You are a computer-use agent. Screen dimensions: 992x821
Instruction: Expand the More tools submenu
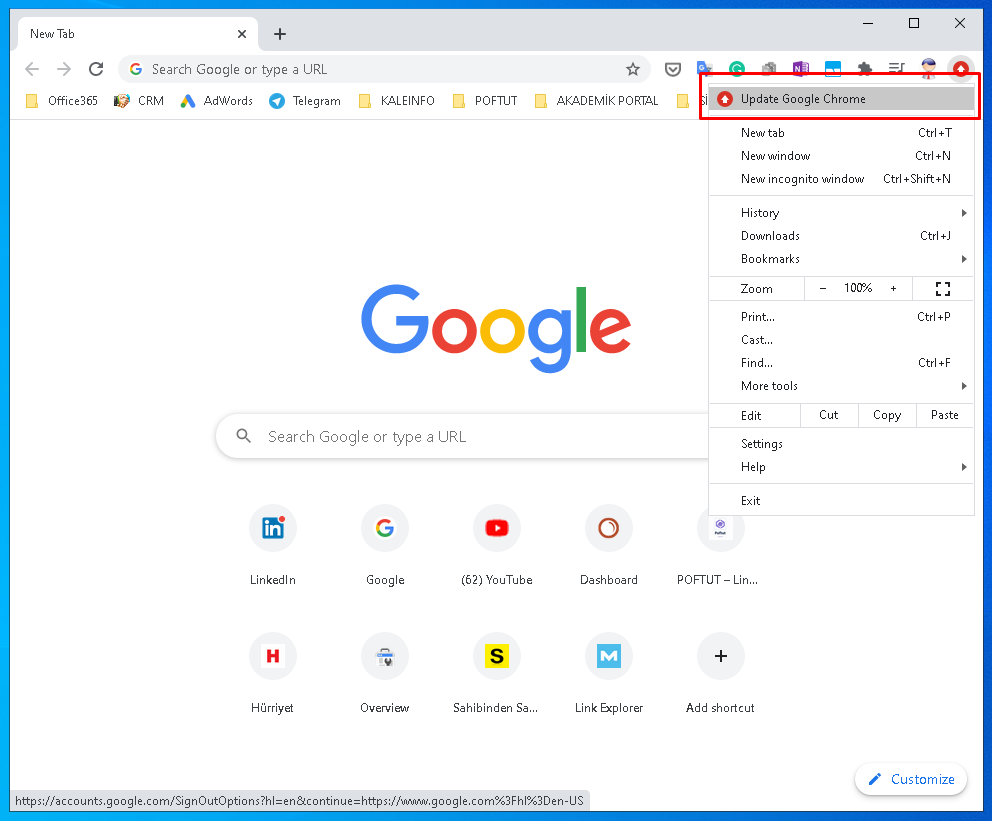pos(841,386)
